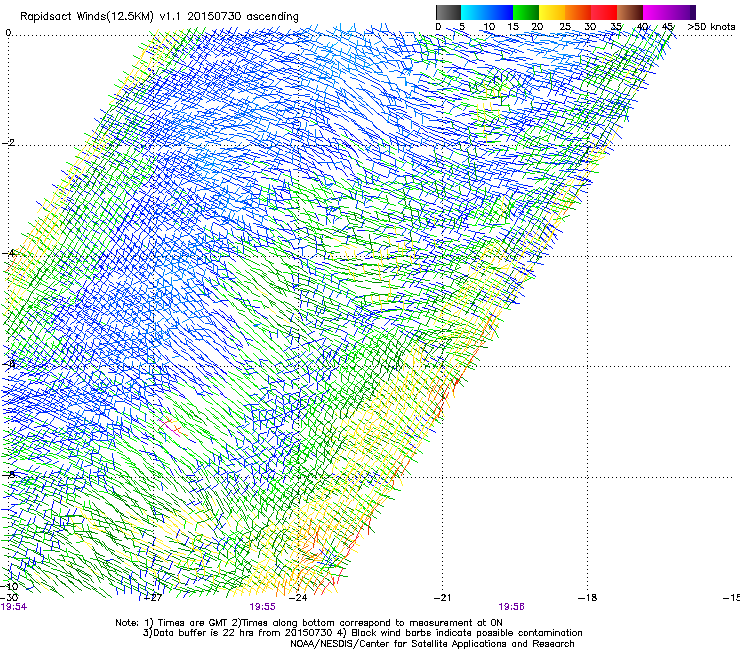Click the longitude '-24' axis label
This screenshot has width=740, height=650.
298,598
